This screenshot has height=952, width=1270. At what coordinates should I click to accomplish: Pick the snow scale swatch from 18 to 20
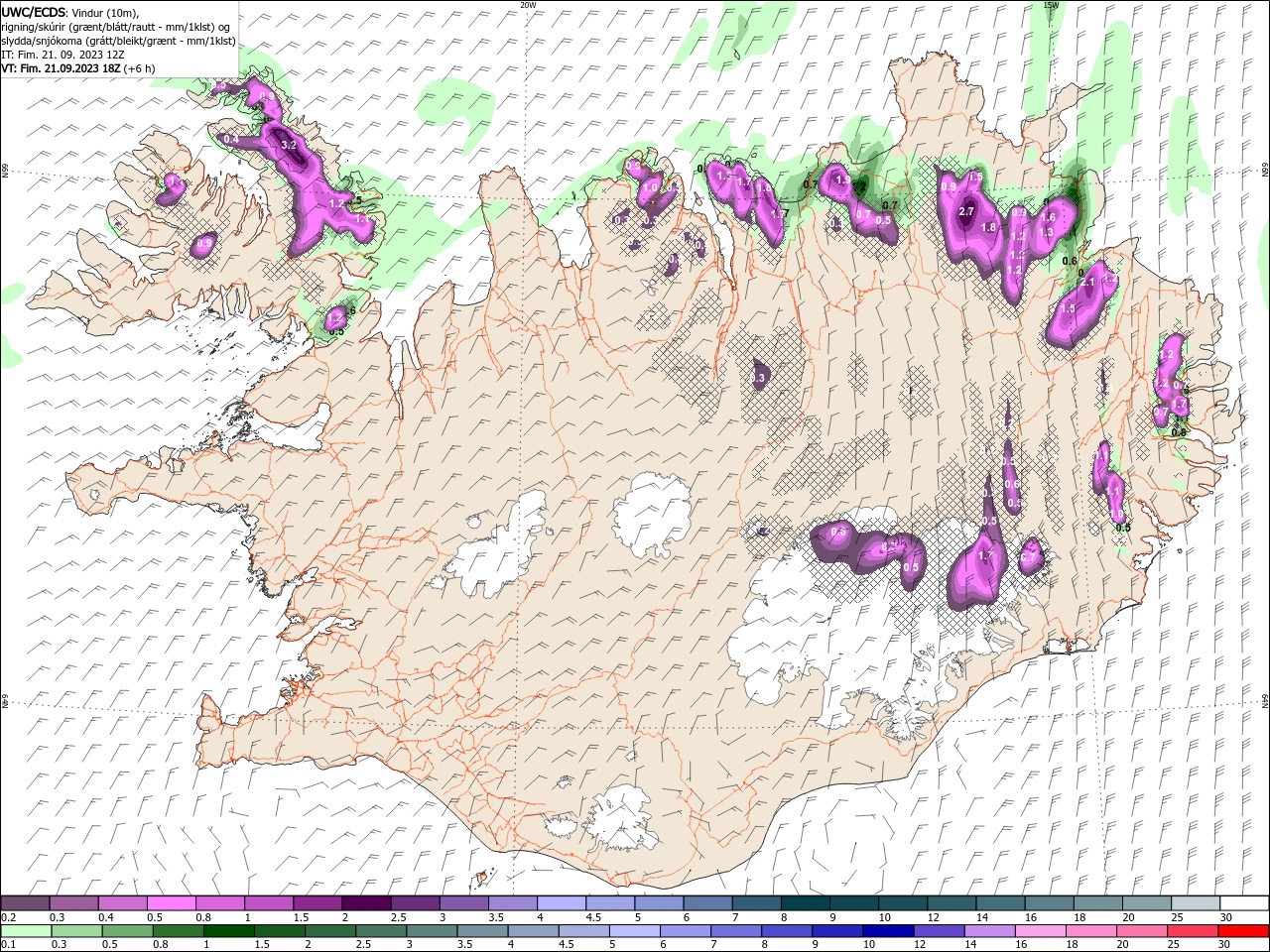(1097, 902)
